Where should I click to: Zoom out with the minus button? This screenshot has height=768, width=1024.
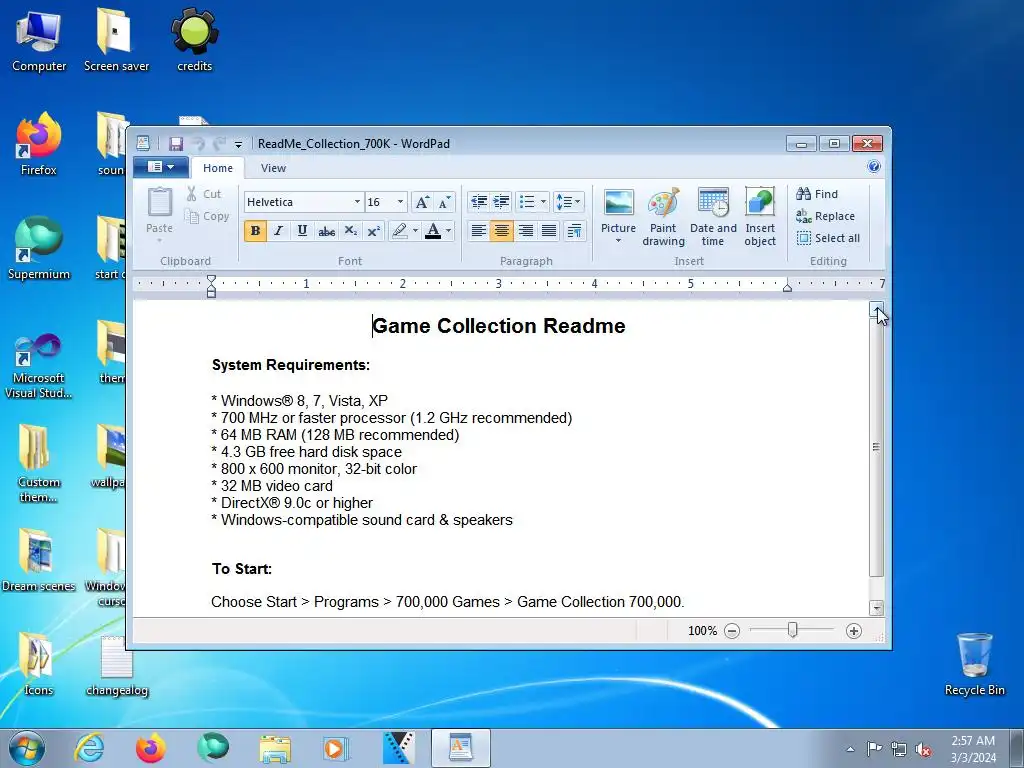732,631
